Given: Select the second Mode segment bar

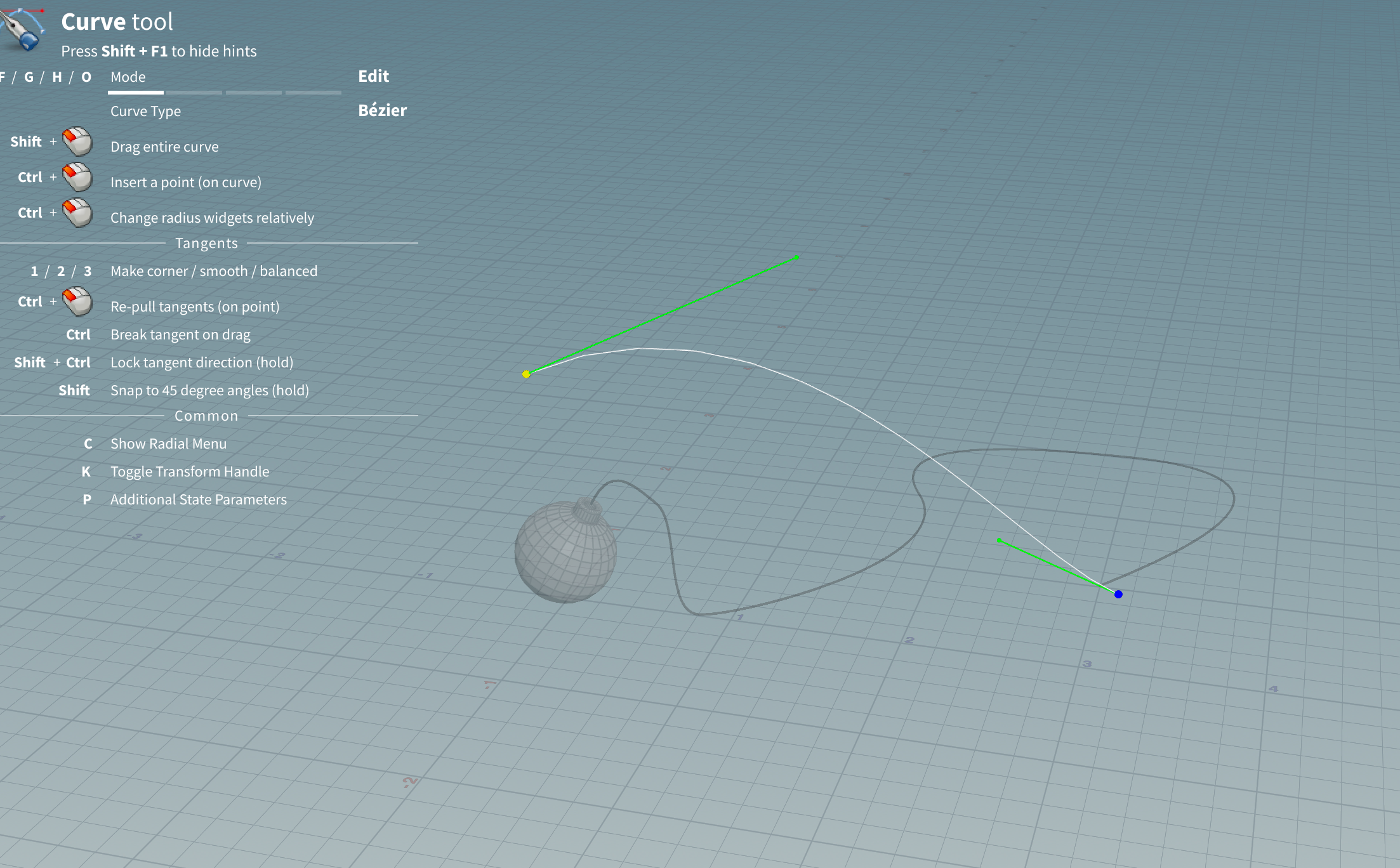Looking at the screenshot, I should tap(194, 93).
